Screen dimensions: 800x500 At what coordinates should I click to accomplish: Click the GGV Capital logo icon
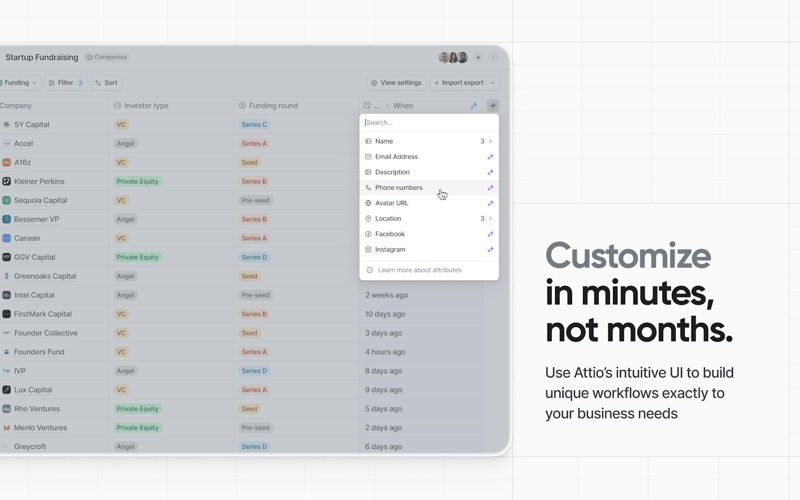[x=6, y=257]
